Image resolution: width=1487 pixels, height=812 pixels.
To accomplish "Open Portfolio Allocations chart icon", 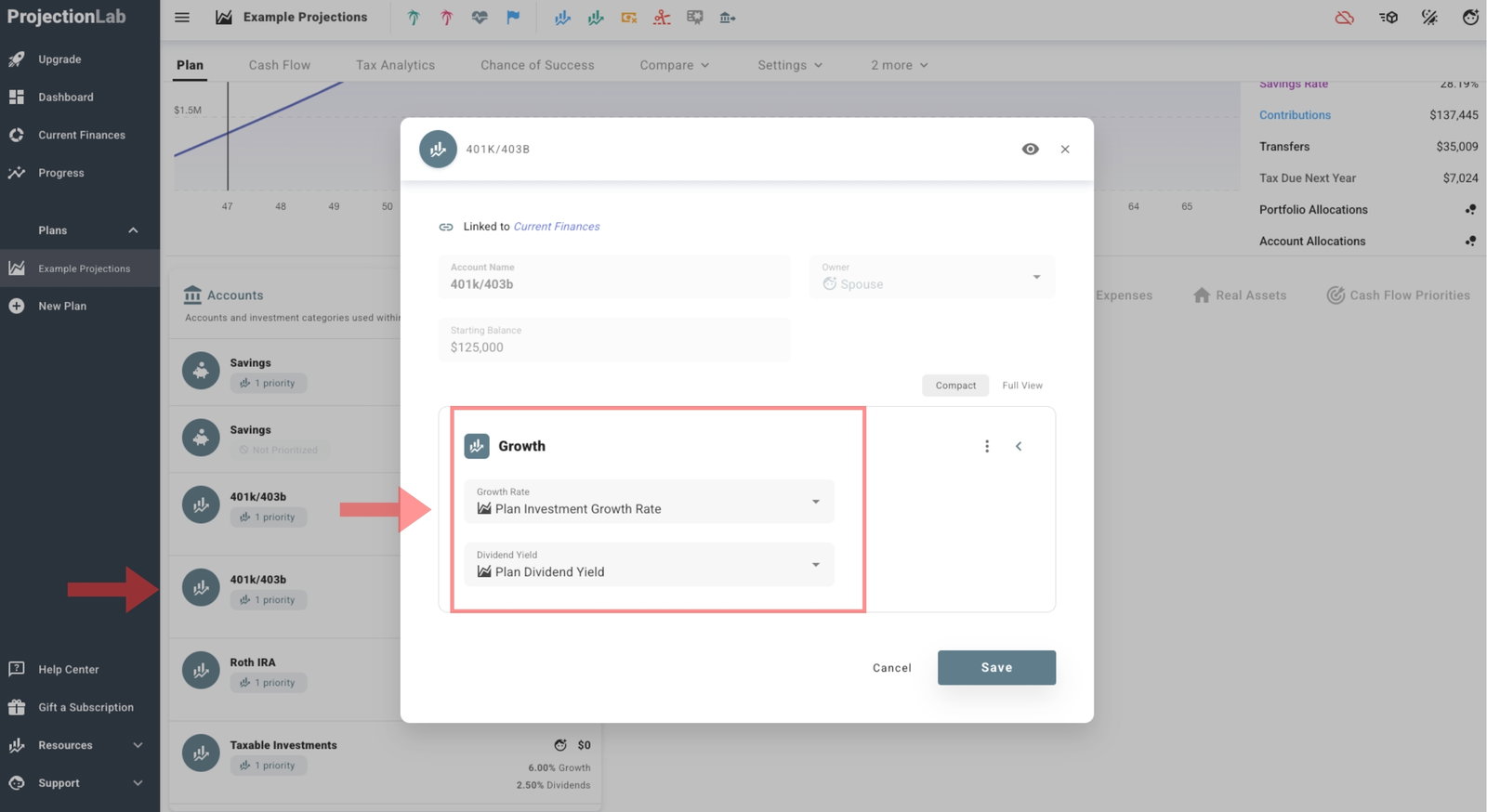I will 1469,210.
